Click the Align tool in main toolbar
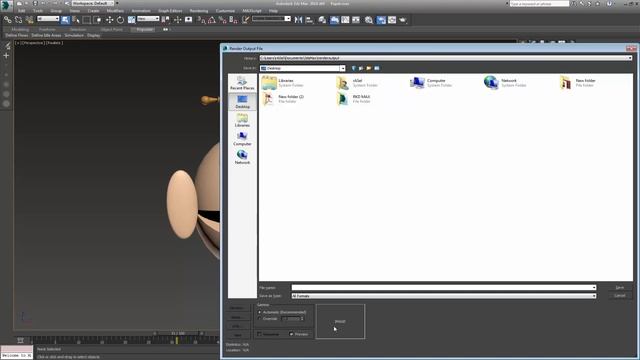 click(309, 20)
